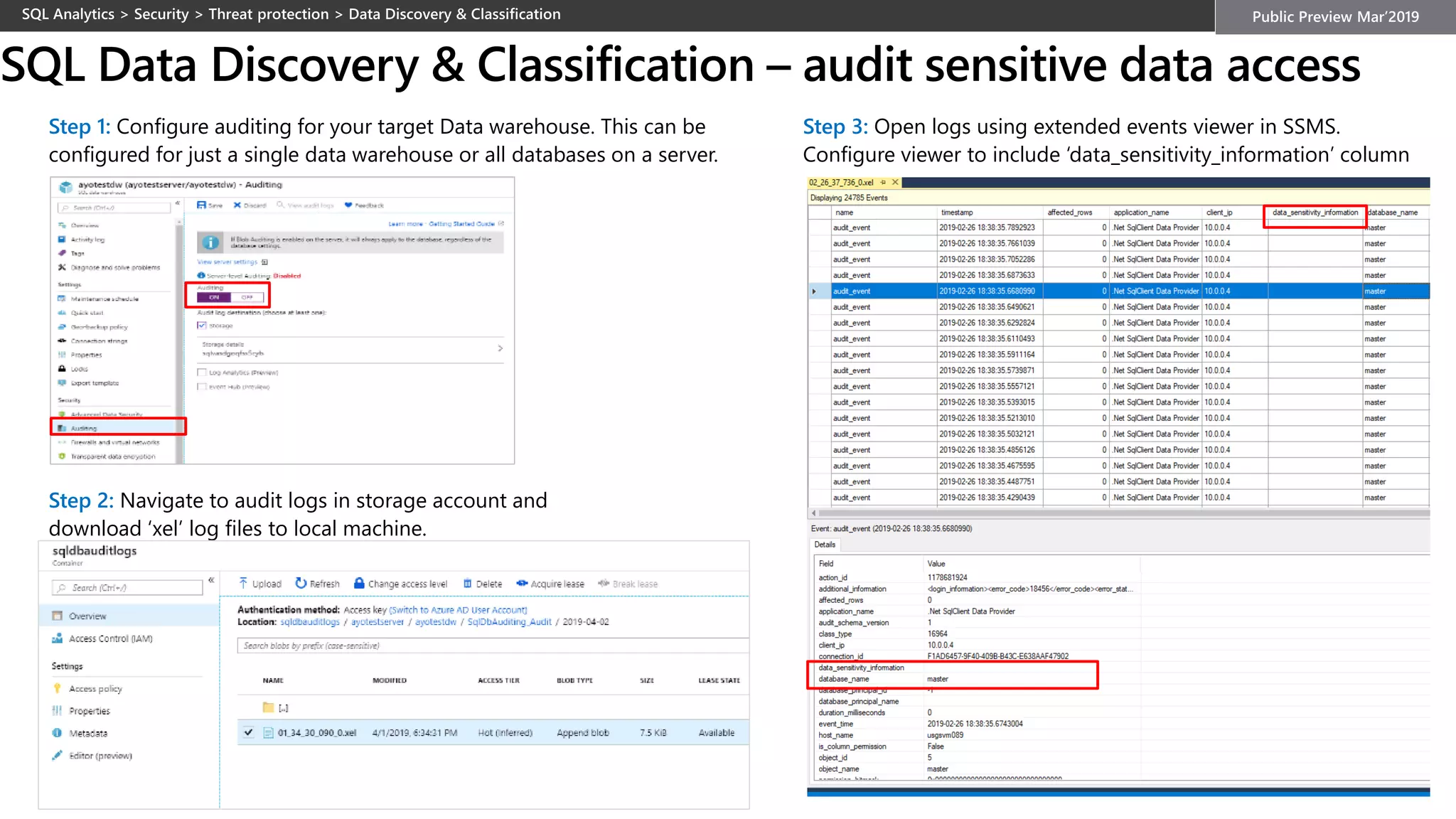Open Overview in ayotestdw sidebar
Image resolution: width=1456 pixels, height=819 pixels.
84,225
